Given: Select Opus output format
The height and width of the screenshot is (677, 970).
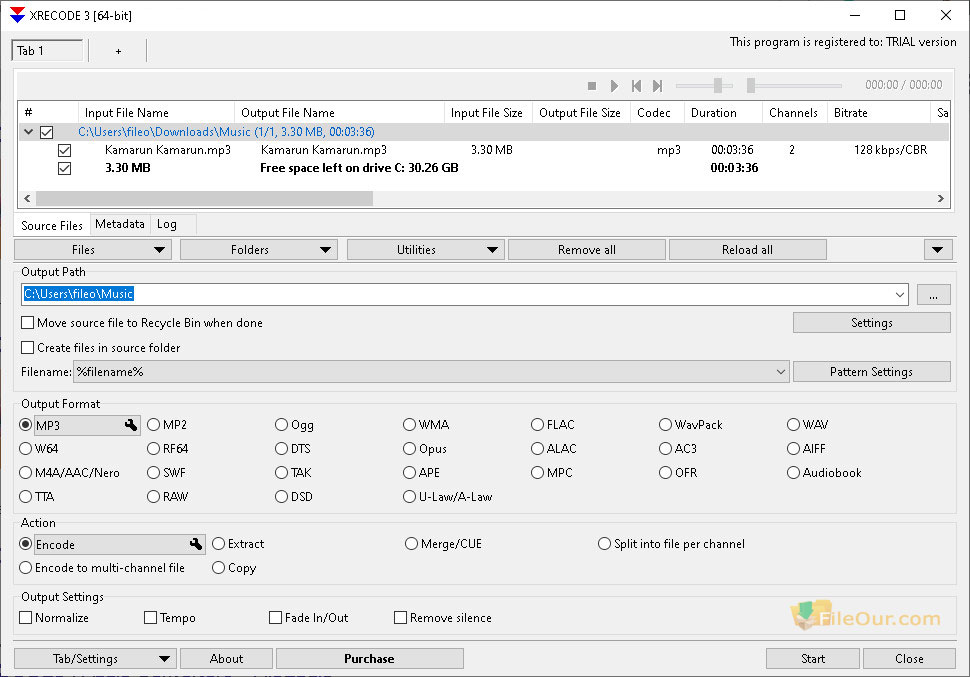Looking at the screenshot, I should (x=409, y=449).
